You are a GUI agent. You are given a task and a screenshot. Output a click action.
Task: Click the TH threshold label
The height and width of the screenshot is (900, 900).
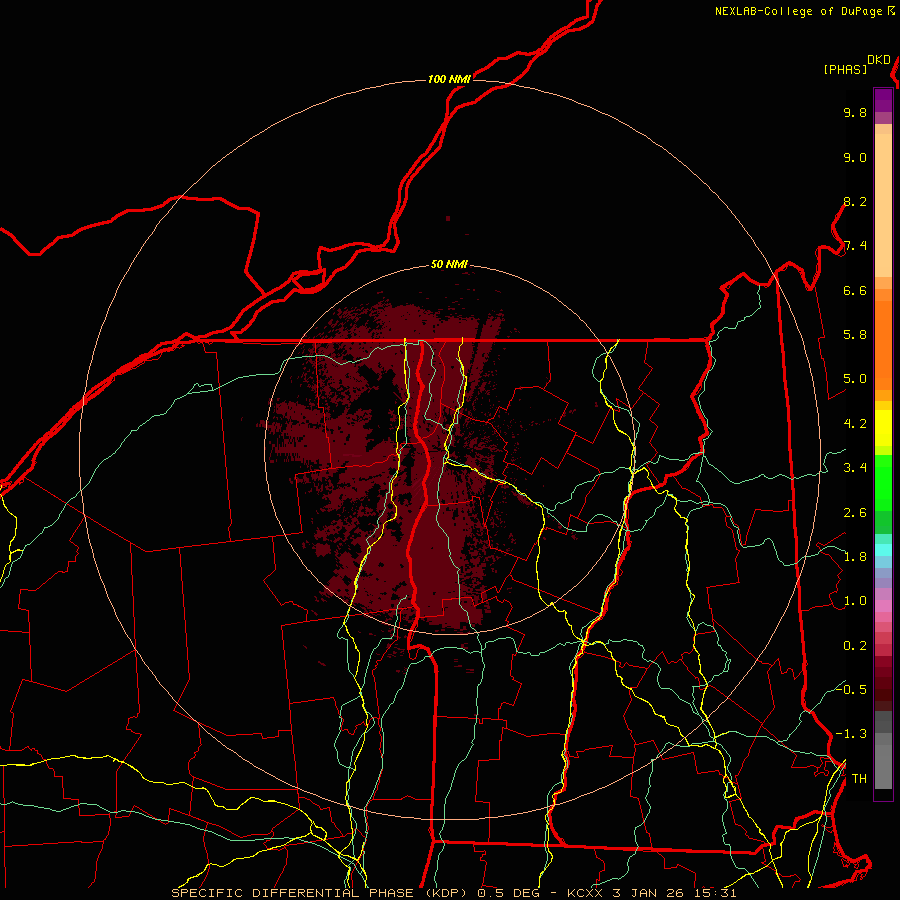(x=859, y=779)
